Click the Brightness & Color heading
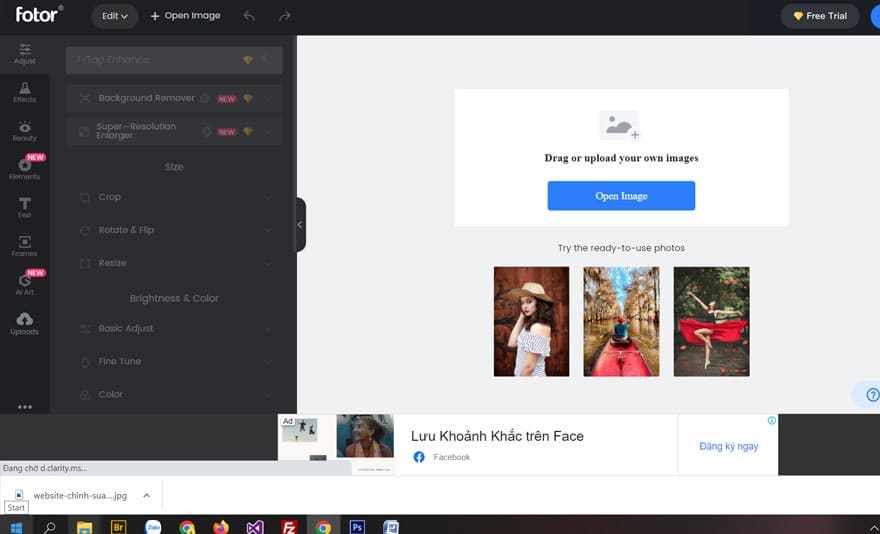 174,299
